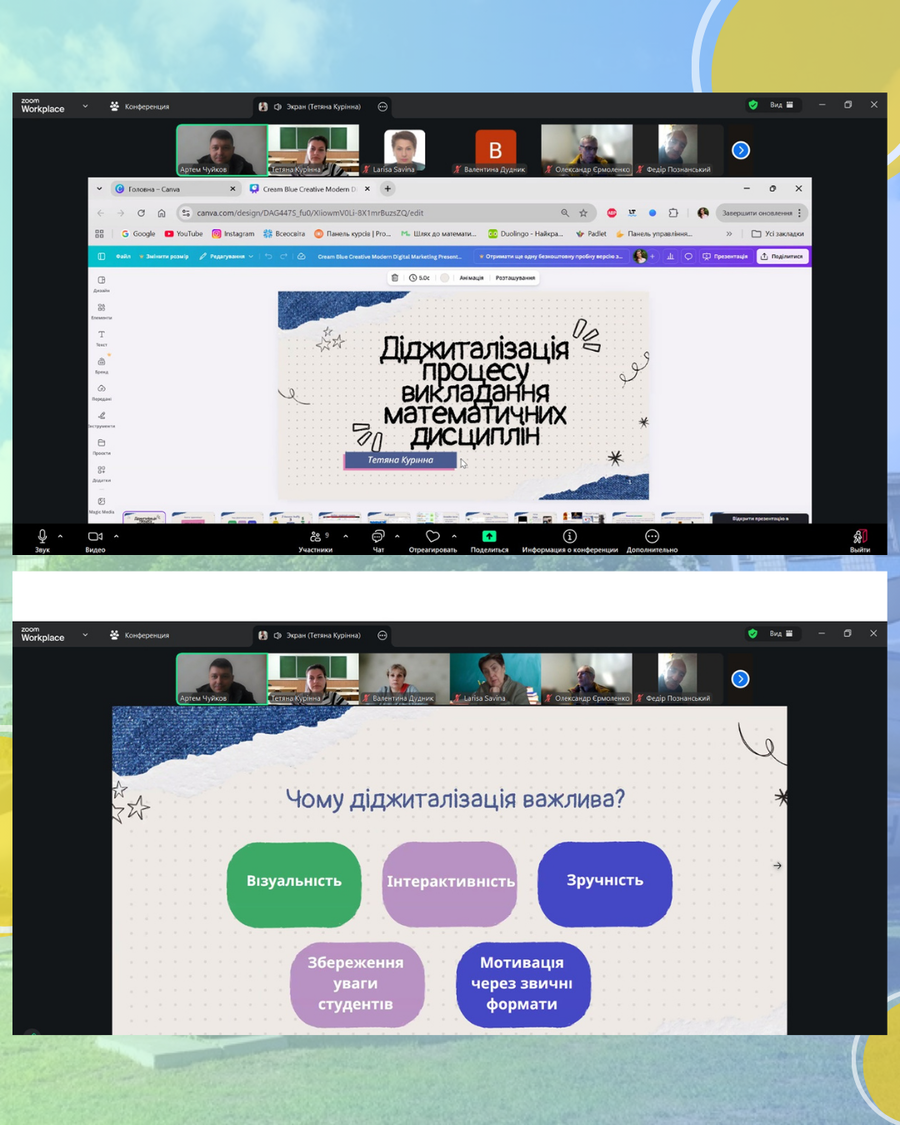Click the green Поделиться share screen icon
Image resolution: width=900 pixels, height=1125 pixels.
489,538
